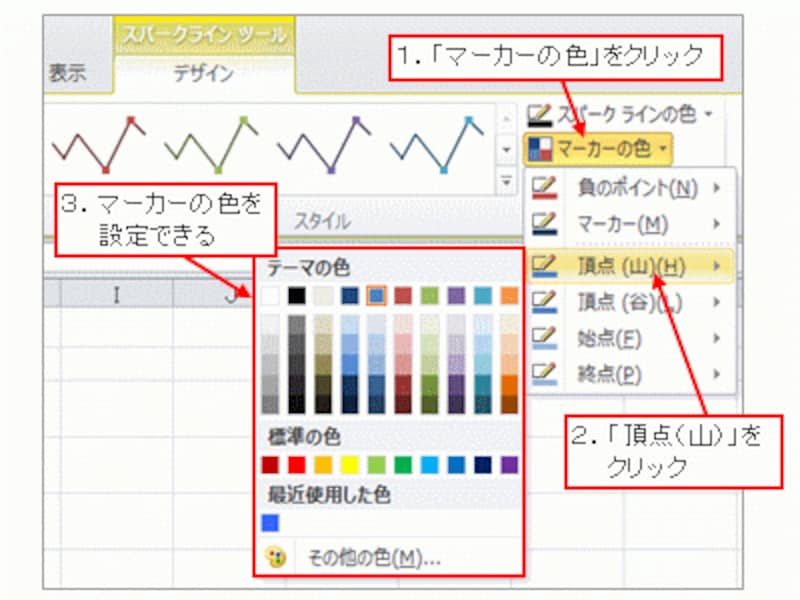Image resolution: width=800 pixels, height=600 pixels.
Task: Expand the 終点(P) submenu arrow
Action: (x=717, y=374)
